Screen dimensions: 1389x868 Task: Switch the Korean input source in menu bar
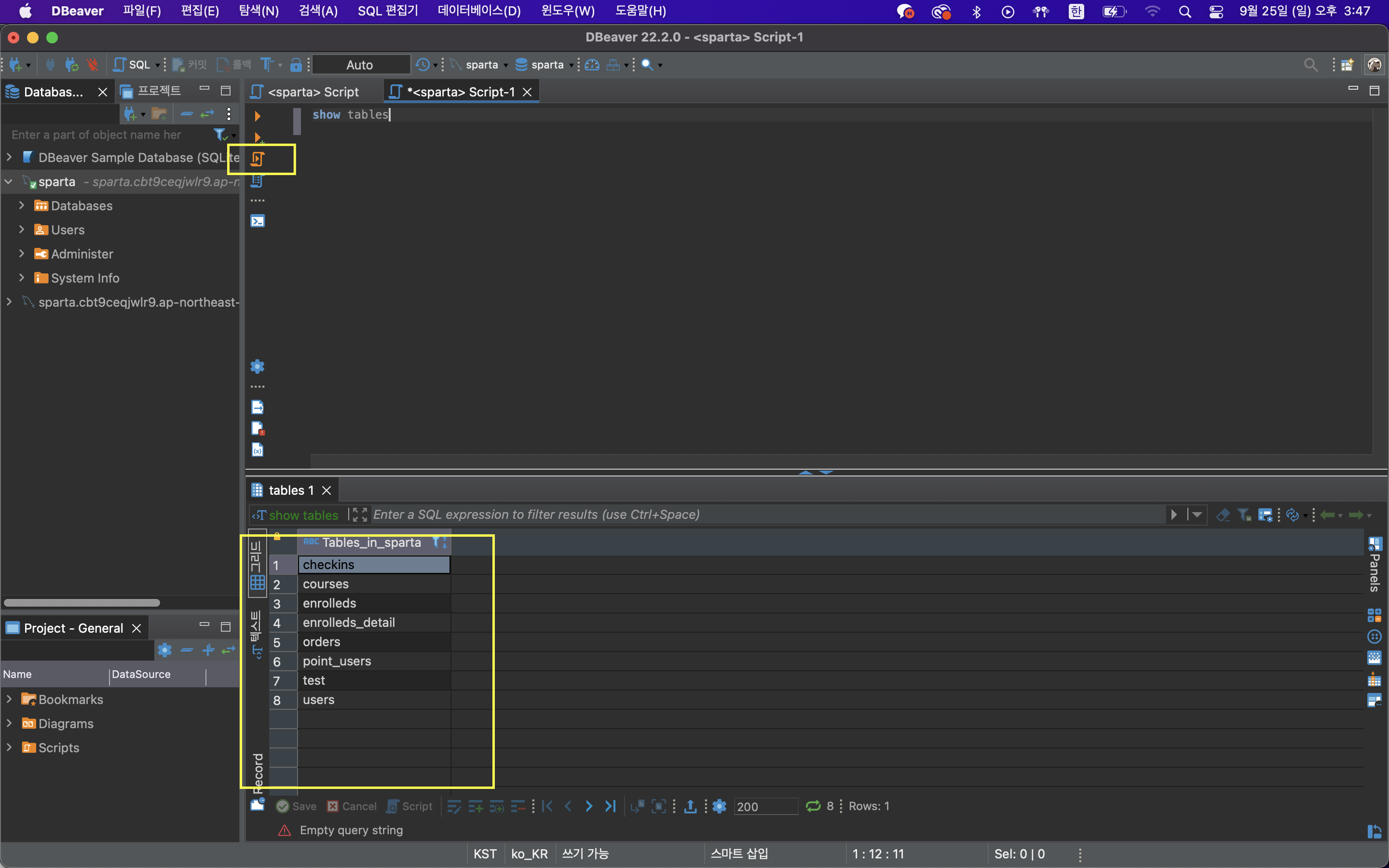pos(1076,12)
